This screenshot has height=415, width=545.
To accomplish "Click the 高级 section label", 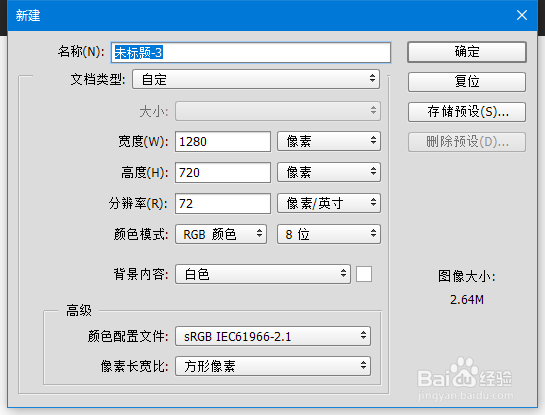I will 79,310.
